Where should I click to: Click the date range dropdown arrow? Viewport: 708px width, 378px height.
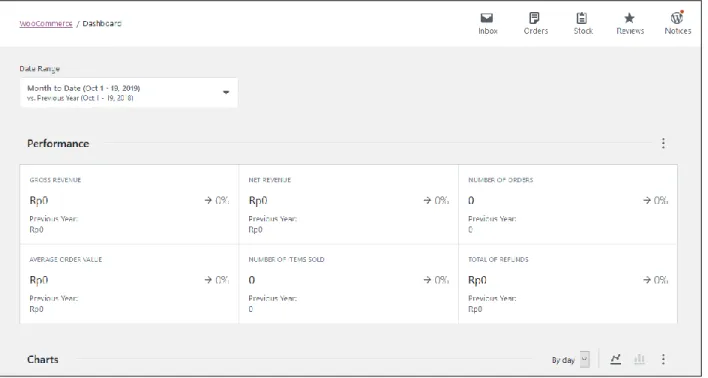(x=226, y=93)
